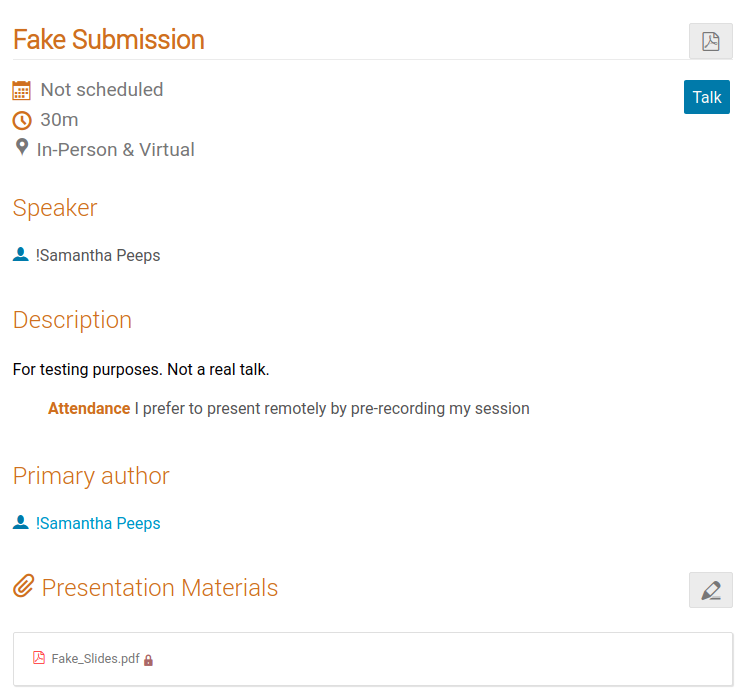Click the primary author person icon
This screenshot has width=744, height=698.
point(20,522)
